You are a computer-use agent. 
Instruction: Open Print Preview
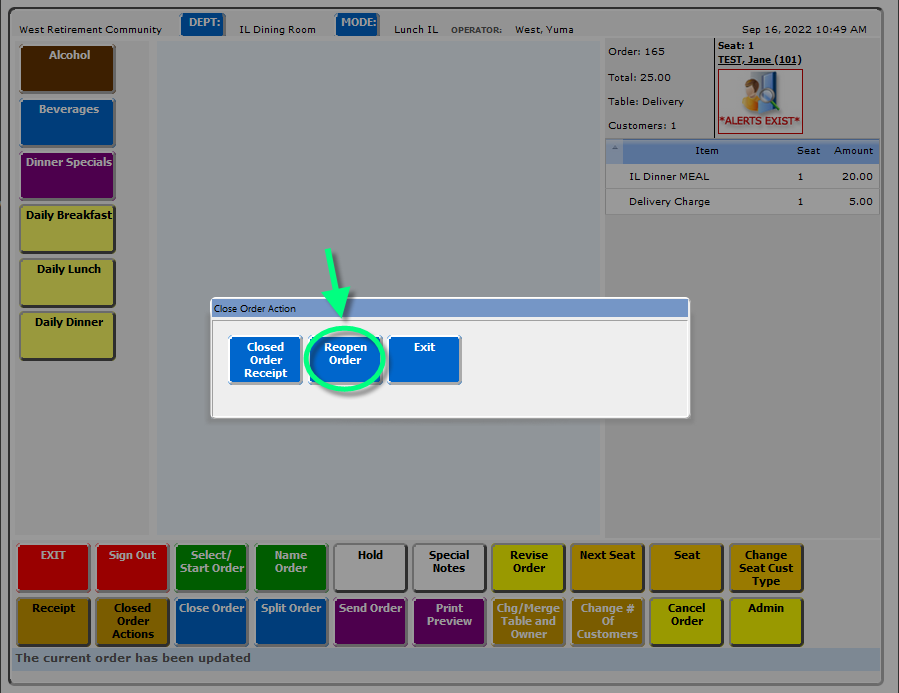pos(449,620)
